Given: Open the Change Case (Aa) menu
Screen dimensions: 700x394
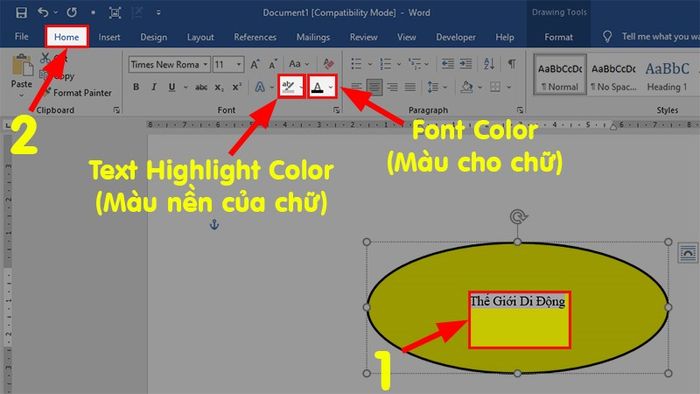Looking at the screenshot, I should (x=299, y=64).
